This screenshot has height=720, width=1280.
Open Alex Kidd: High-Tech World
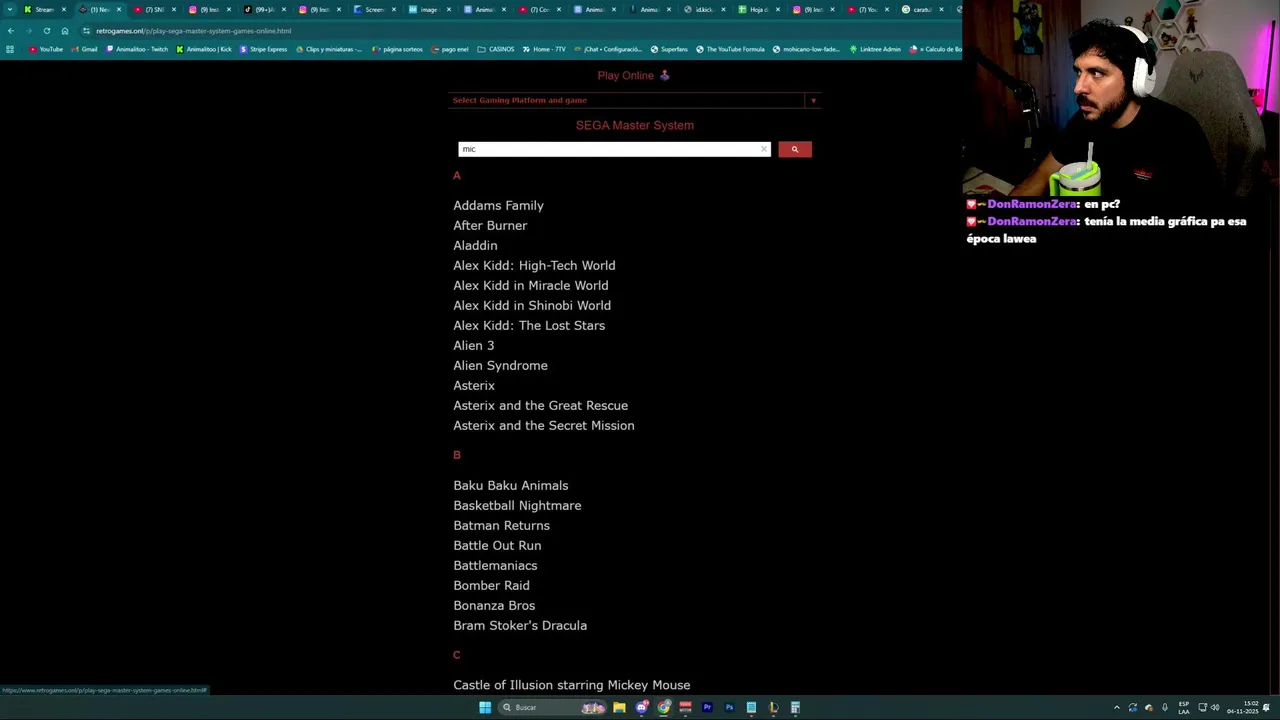point(534,265)
